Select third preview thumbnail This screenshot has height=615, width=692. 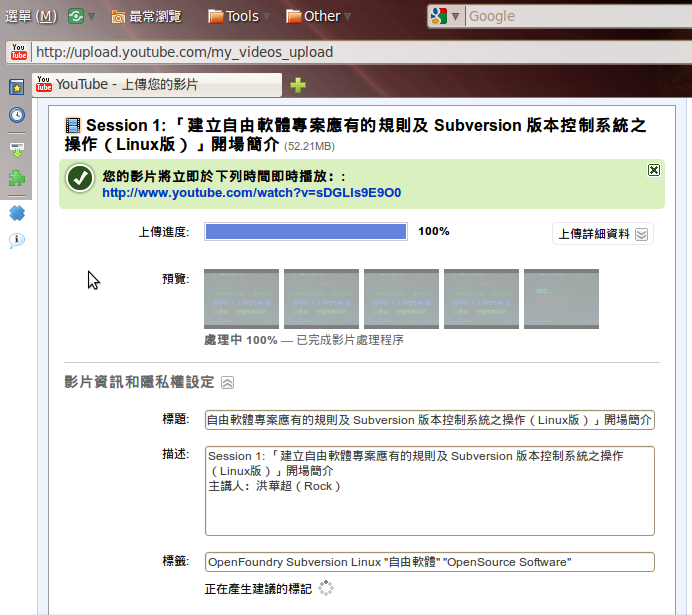tap(402, 299)
